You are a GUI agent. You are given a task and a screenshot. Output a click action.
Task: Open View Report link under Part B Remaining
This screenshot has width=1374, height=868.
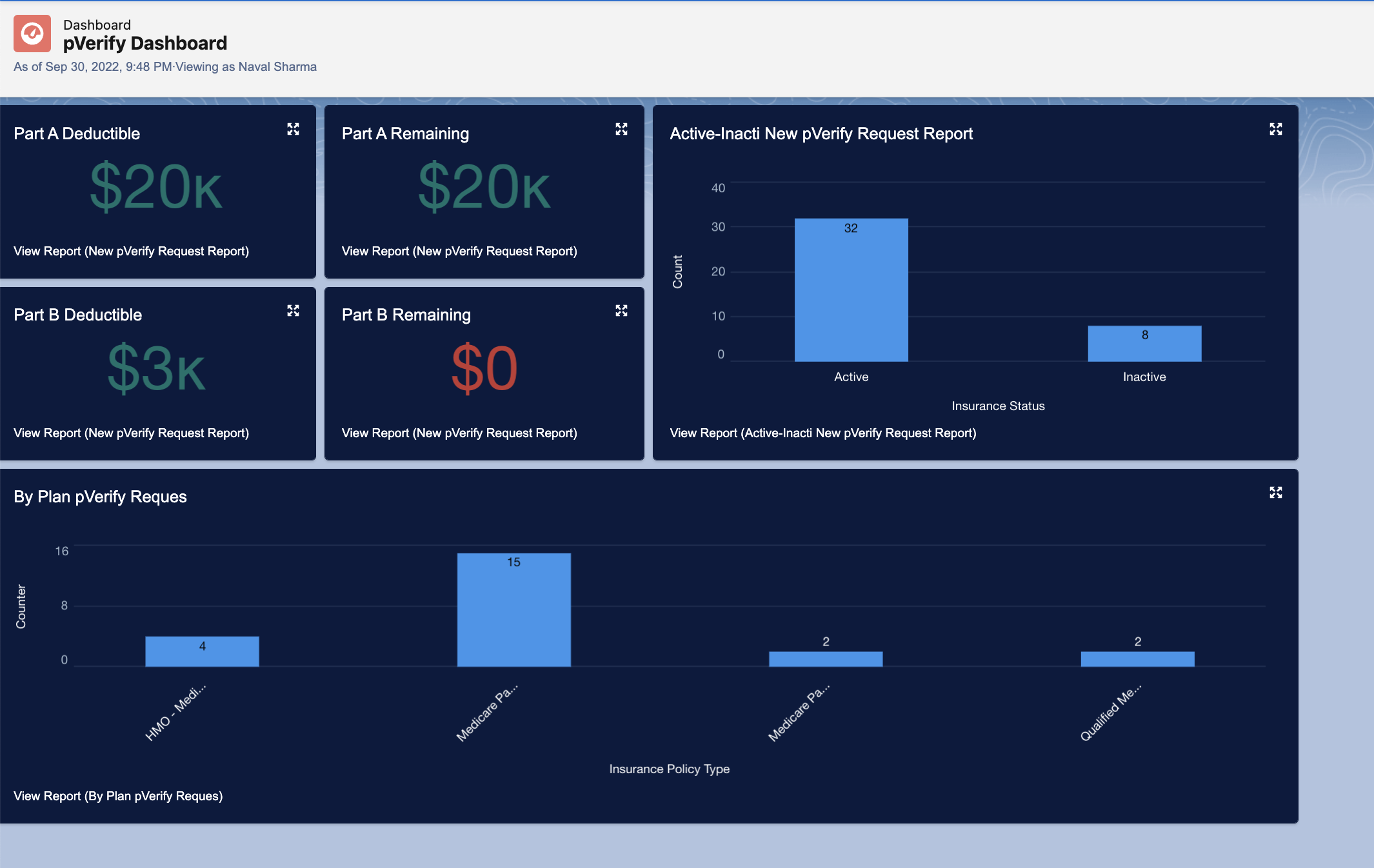459,433
